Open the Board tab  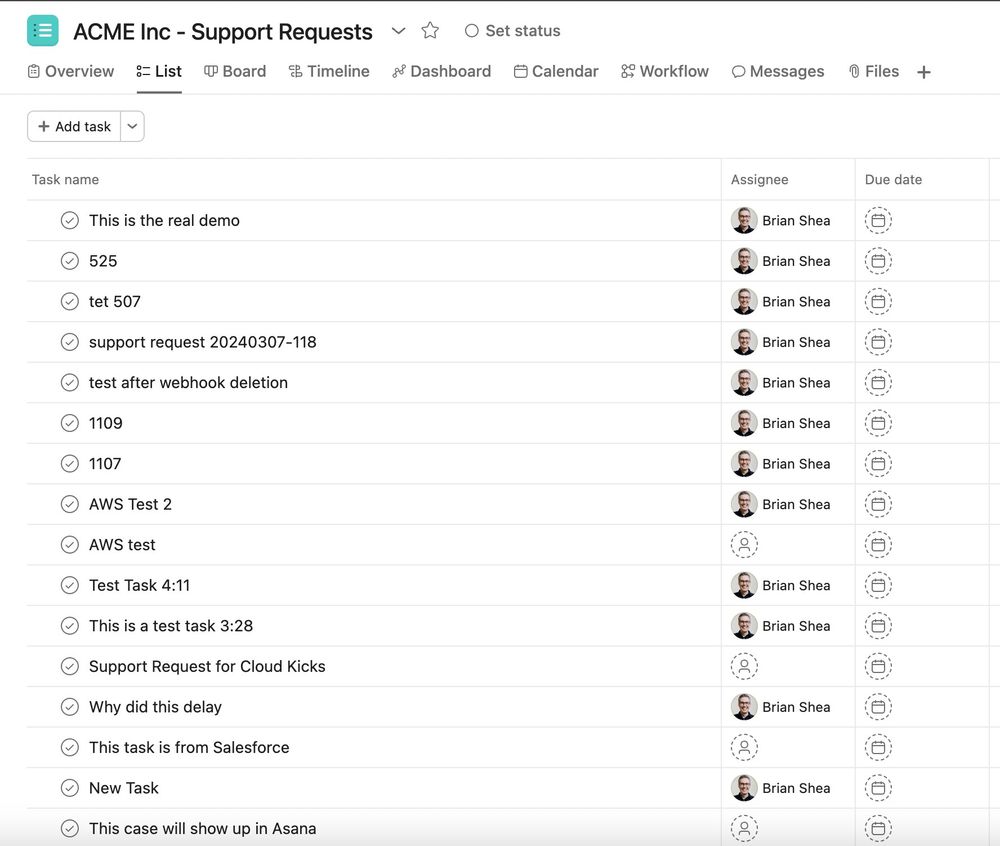[235, 71]
